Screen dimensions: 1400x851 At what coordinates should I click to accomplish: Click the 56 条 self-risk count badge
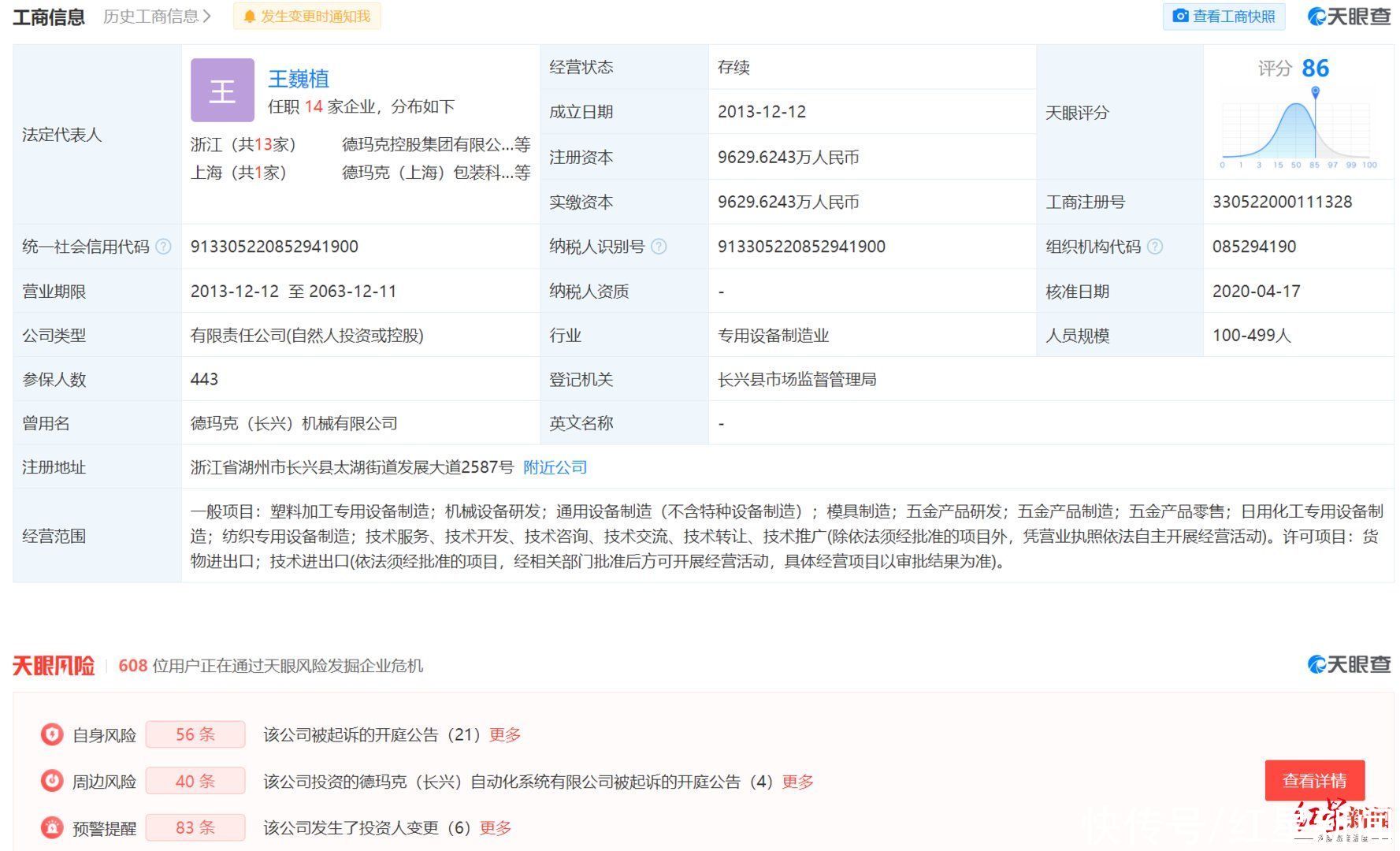tap(195, 734)
